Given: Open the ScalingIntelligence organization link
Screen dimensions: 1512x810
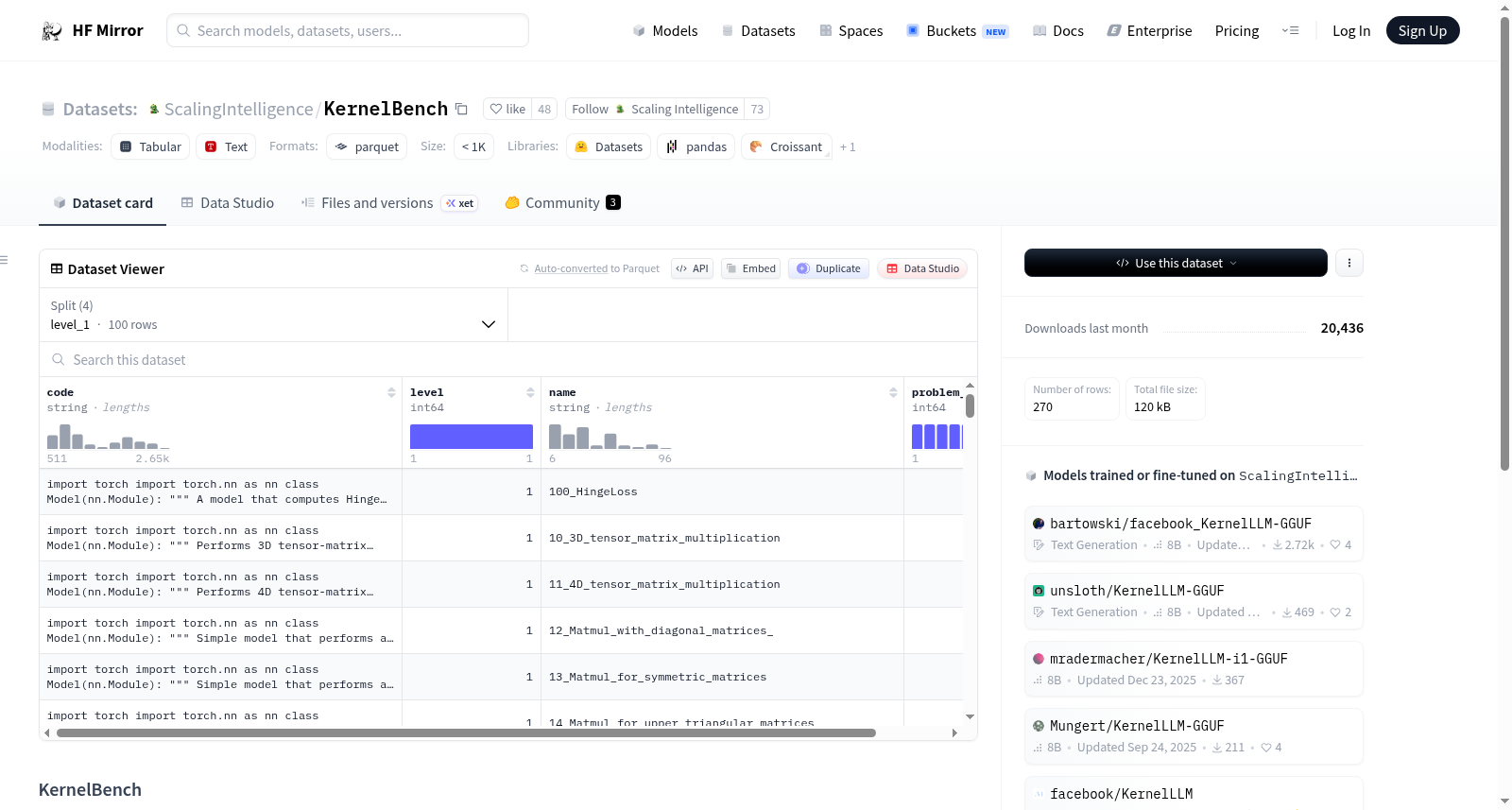Looking at the screenshot, I should pos(238,109).
